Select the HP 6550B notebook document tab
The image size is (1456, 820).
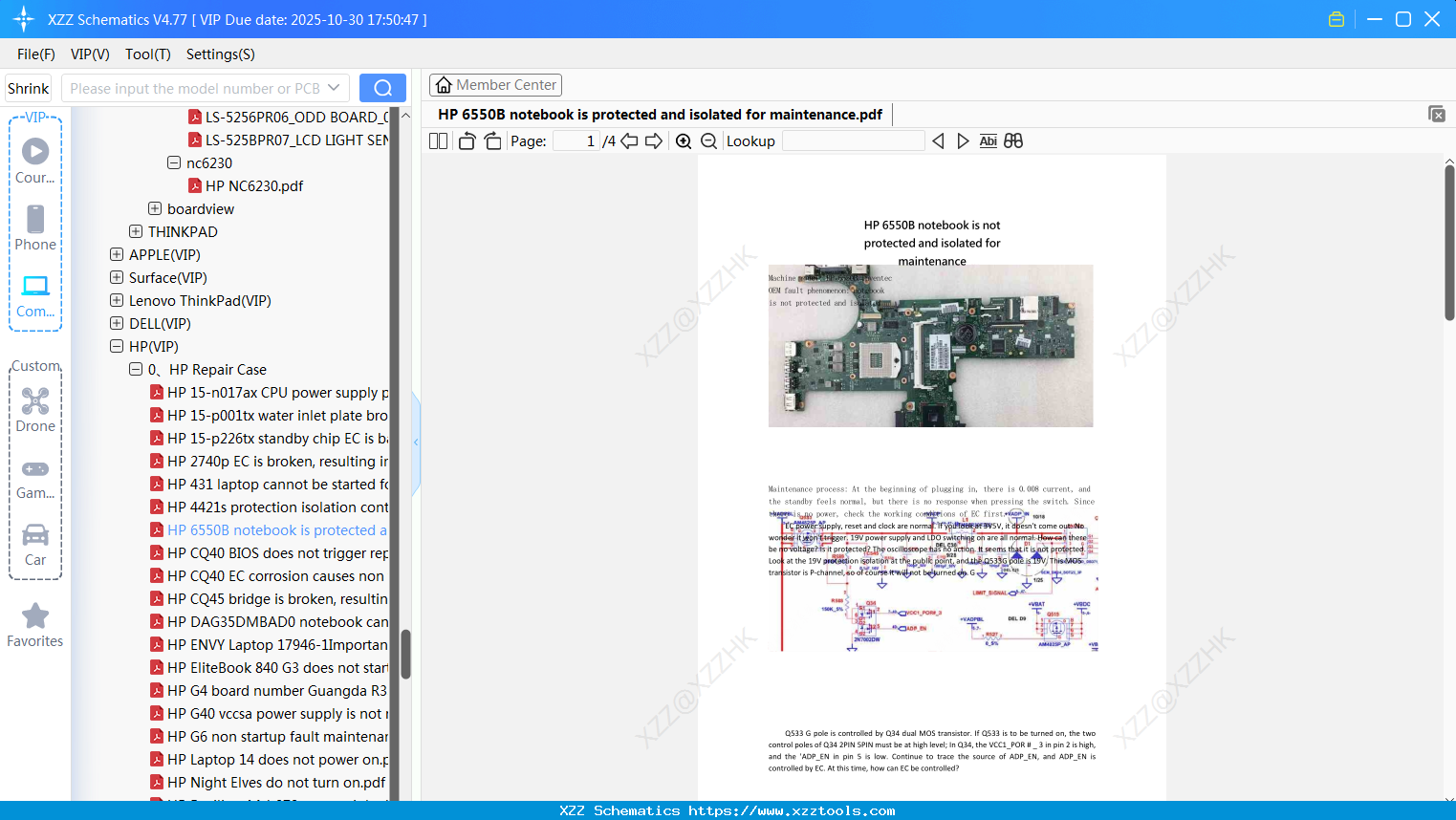(x=660, y=115)
